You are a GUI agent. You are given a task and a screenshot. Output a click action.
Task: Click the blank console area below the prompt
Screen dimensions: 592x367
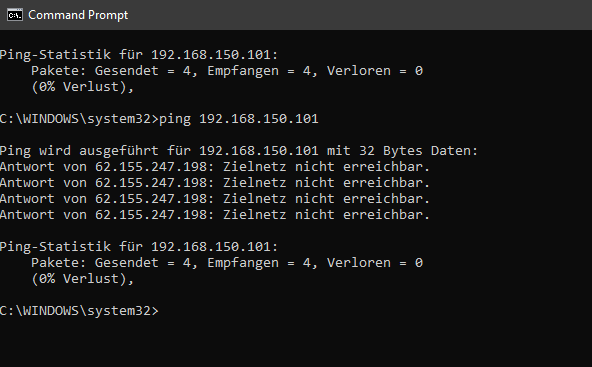point(296,344)
